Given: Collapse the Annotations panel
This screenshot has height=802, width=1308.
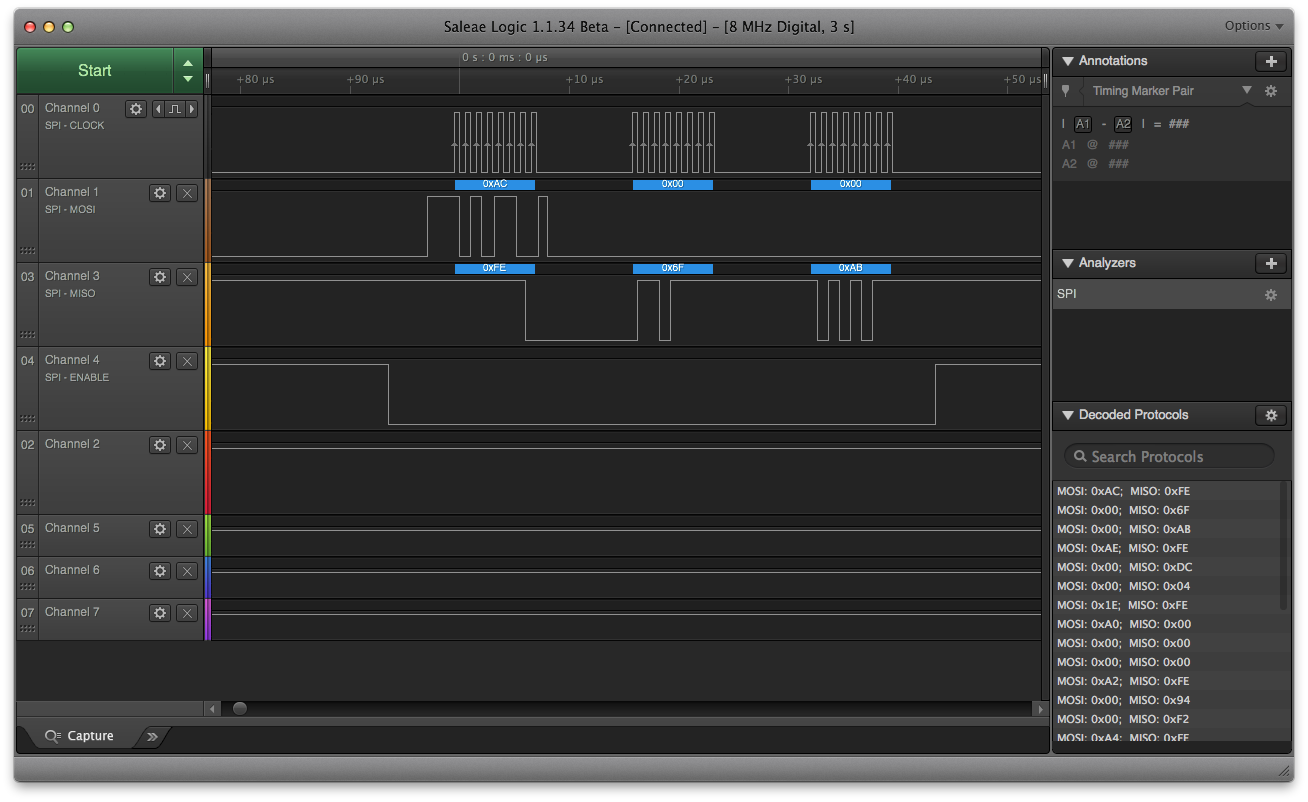Looking at the screenshot, I should [x=1068, y=61].
